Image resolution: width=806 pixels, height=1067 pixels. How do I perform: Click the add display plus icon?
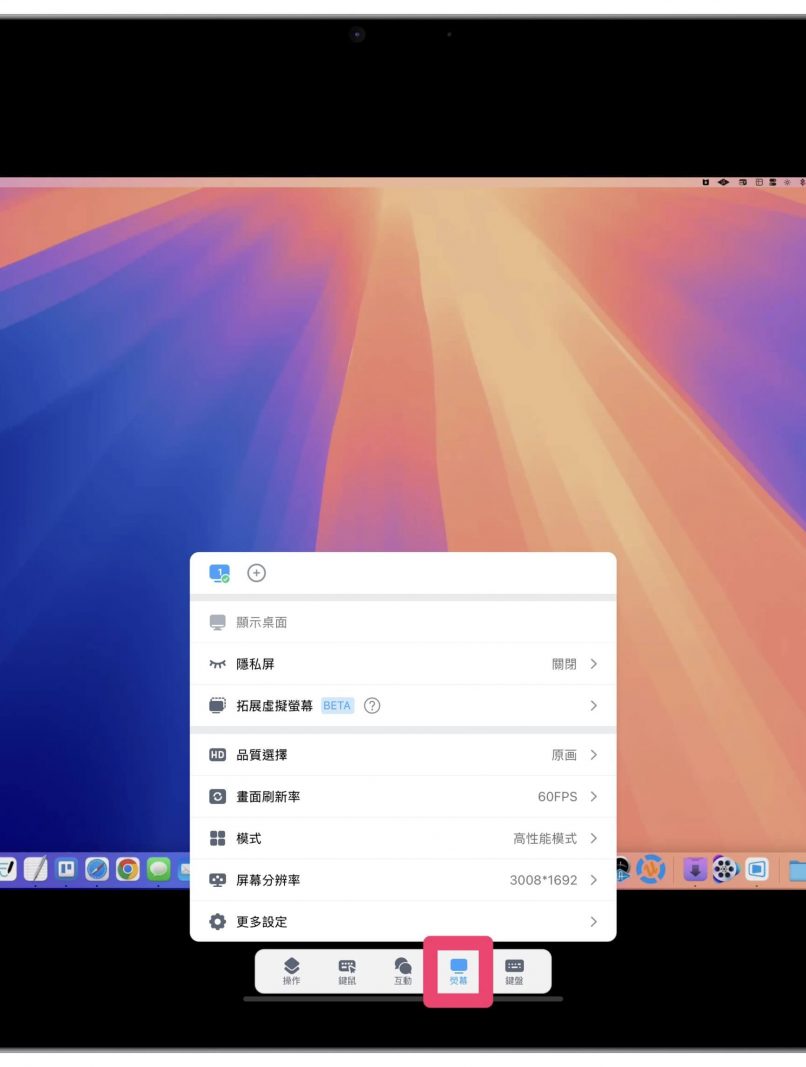(257, 573)
